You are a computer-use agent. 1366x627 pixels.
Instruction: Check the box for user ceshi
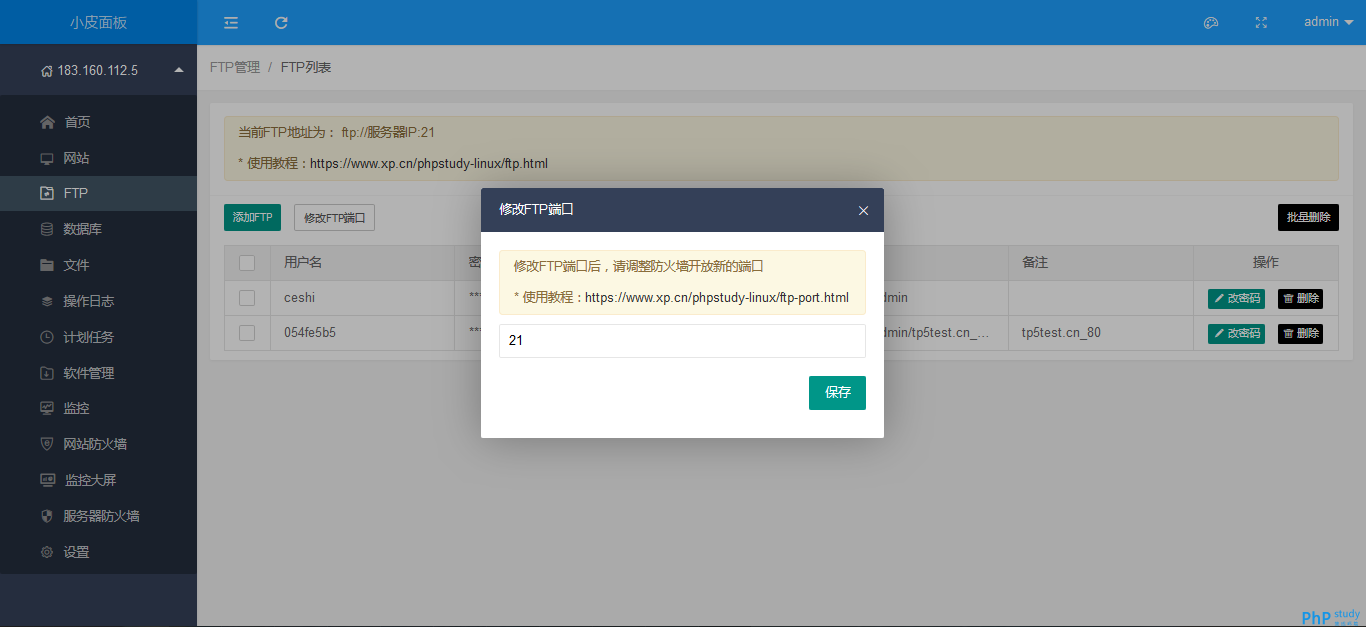[x=247, y=298]
